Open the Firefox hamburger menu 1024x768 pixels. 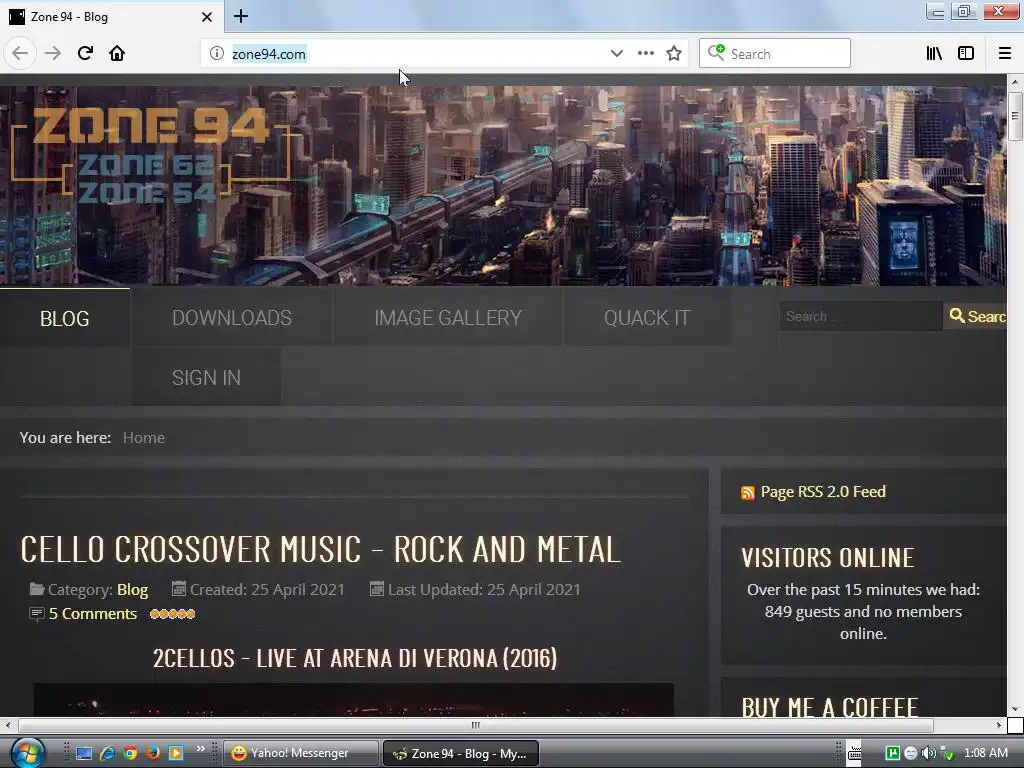click(x=1004, y=54)
